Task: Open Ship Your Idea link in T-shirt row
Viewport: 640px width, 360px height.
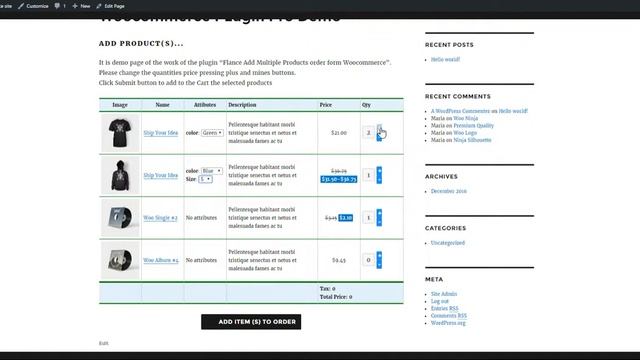Action: point(161,133)
